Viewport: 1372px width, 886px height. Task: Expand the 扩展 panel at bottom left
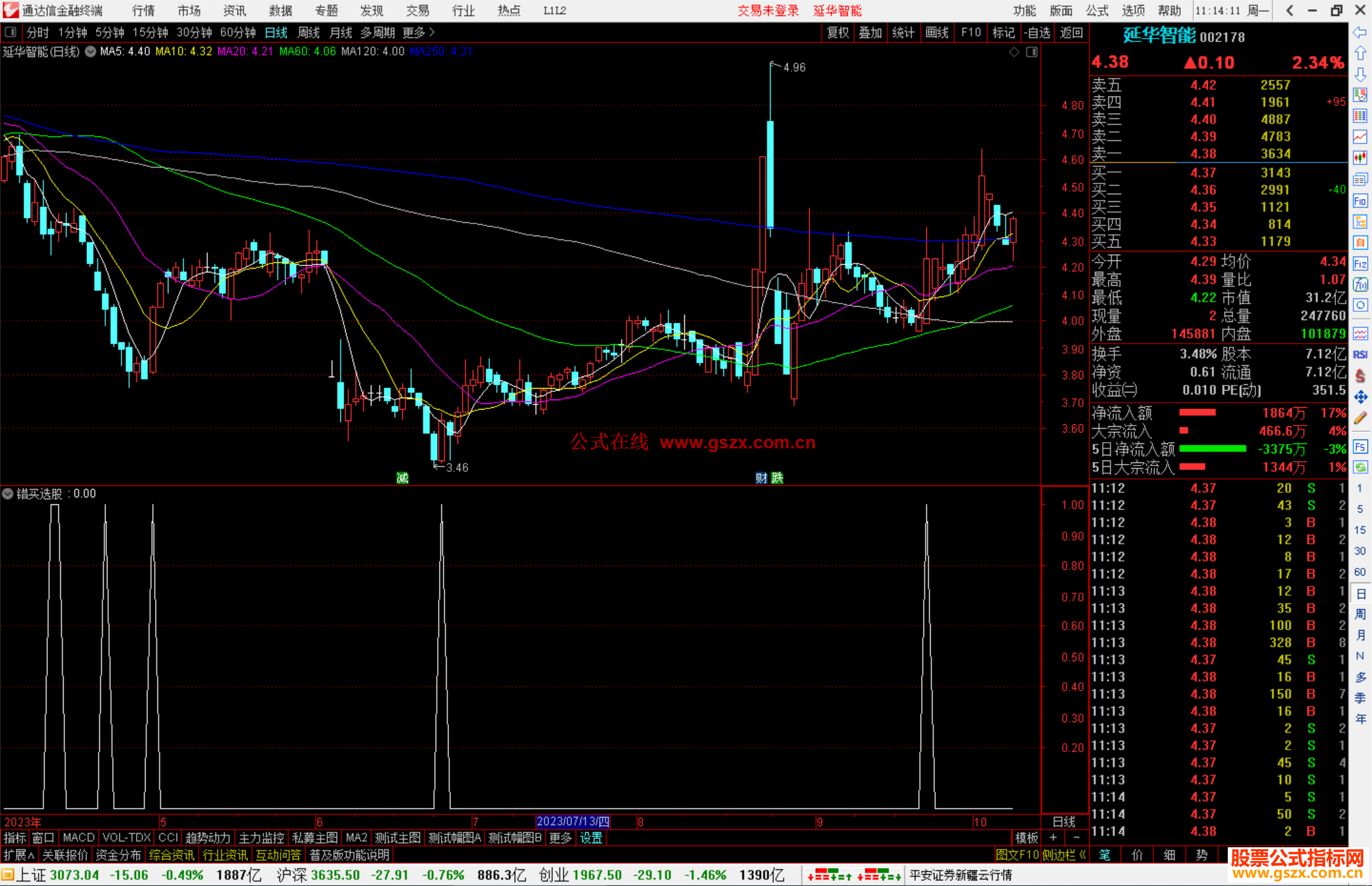[18, 855]
